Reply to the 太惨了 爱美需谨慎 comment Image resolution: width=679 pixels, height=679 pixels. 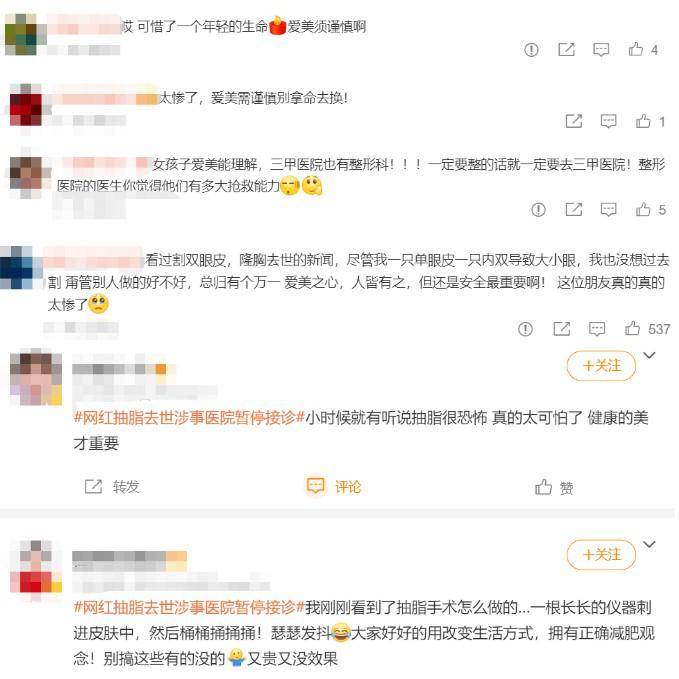point(608,121)
